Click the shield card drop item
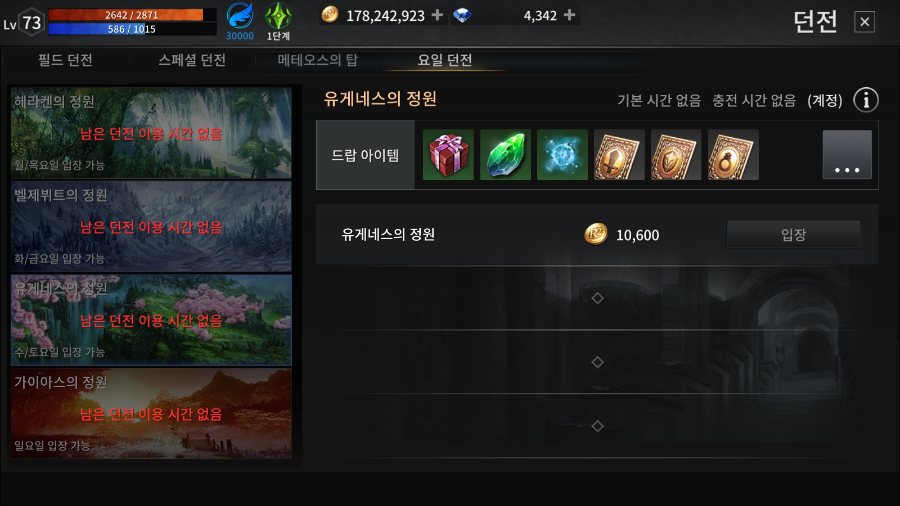 (676, 154)
